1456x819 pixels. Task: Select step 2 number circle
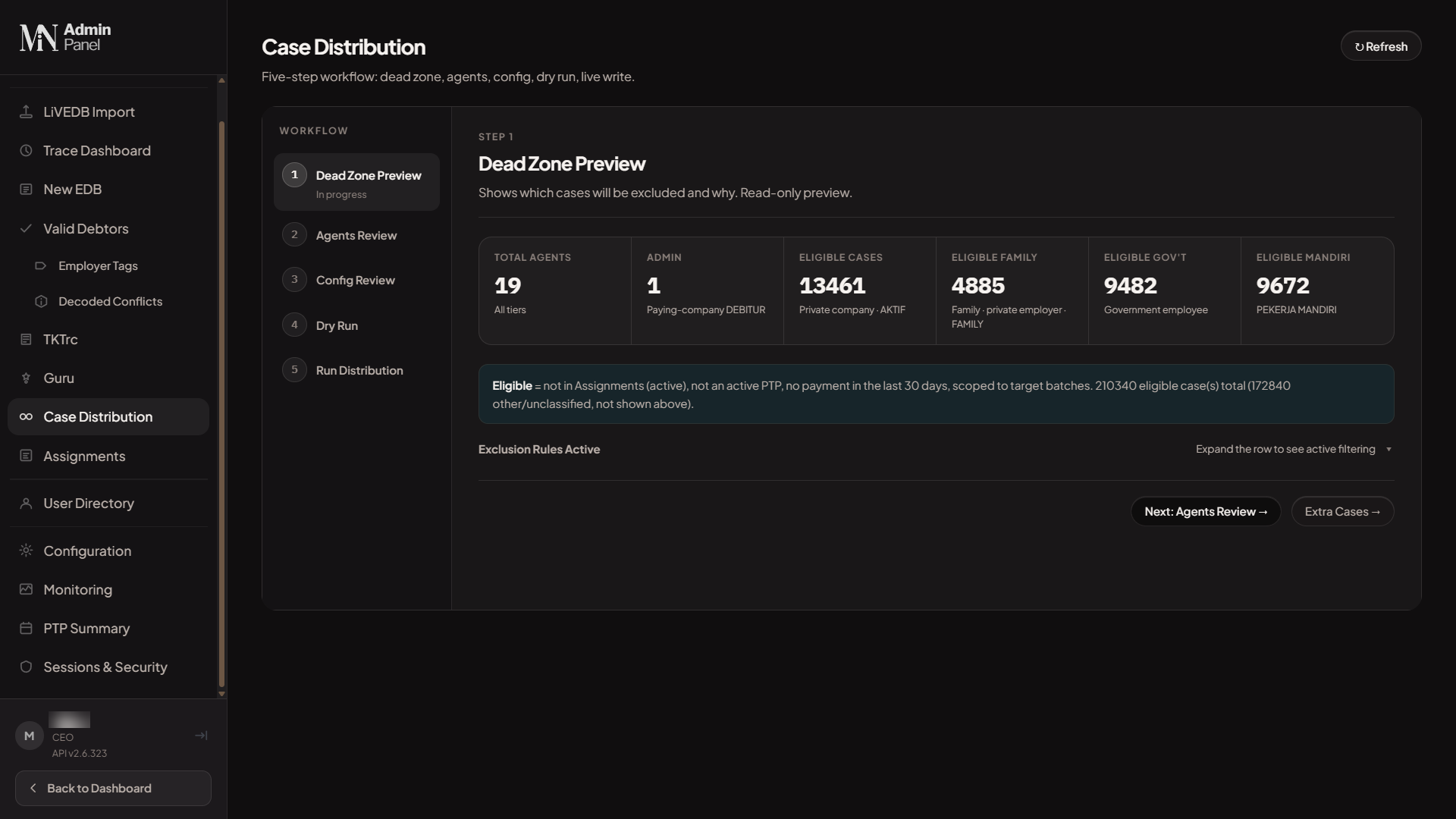click(x=294, y=234)
